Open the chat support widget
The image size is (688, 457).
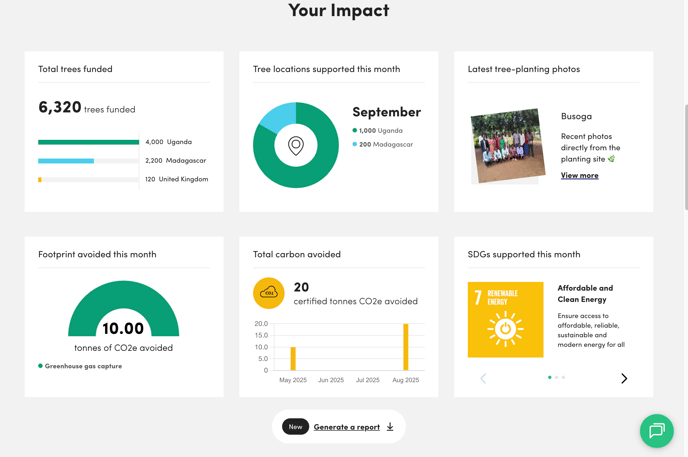657,430
